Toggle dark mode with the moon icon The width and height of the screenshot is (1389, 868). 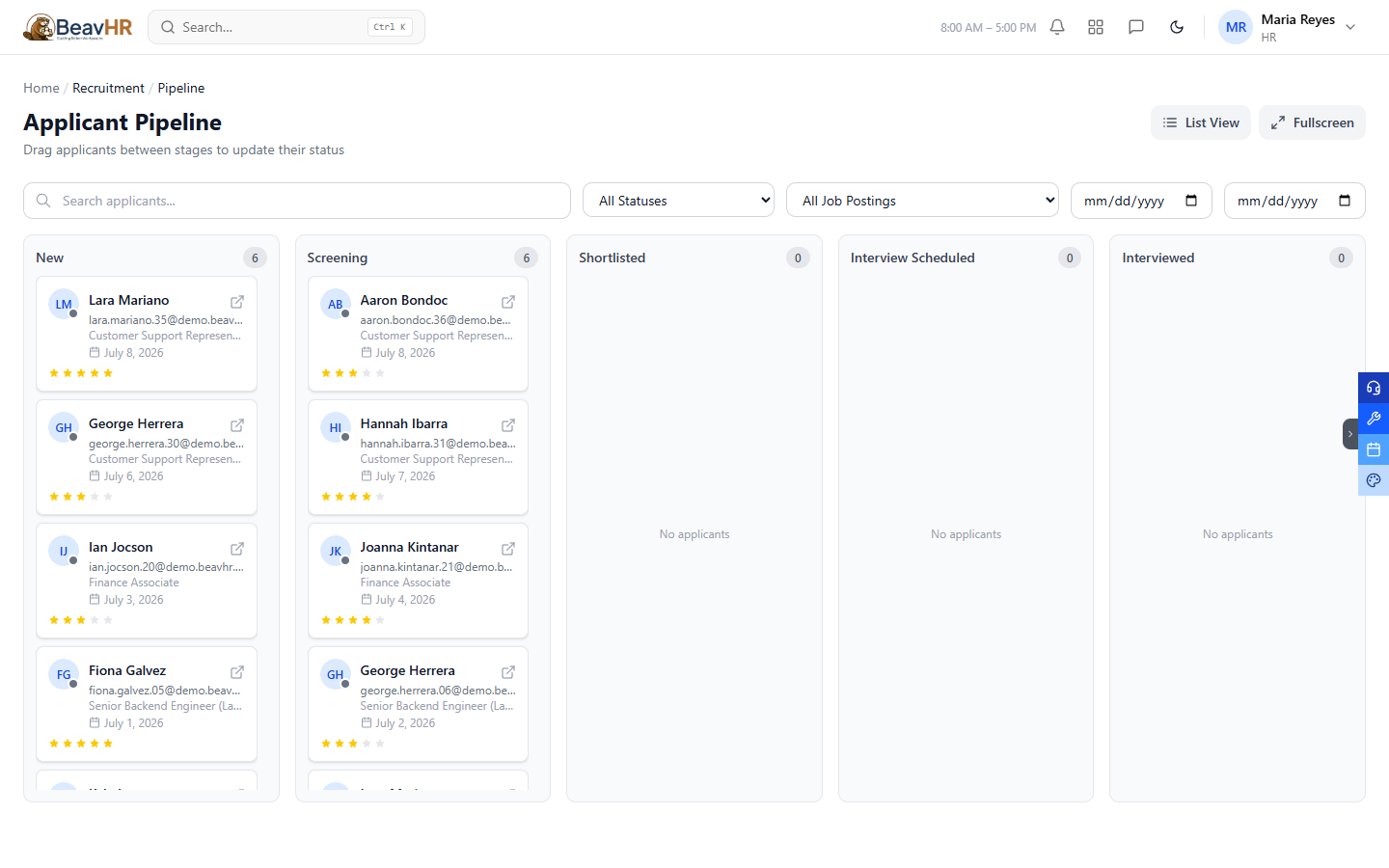pos(1177,27)
